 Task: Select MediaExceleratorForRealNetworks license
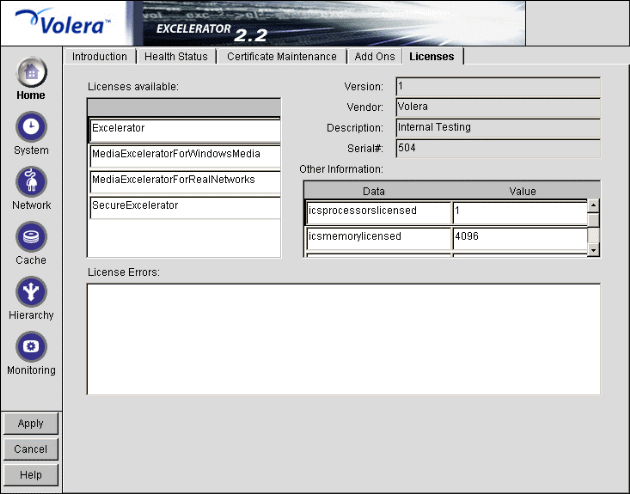(x=185, y=182)
